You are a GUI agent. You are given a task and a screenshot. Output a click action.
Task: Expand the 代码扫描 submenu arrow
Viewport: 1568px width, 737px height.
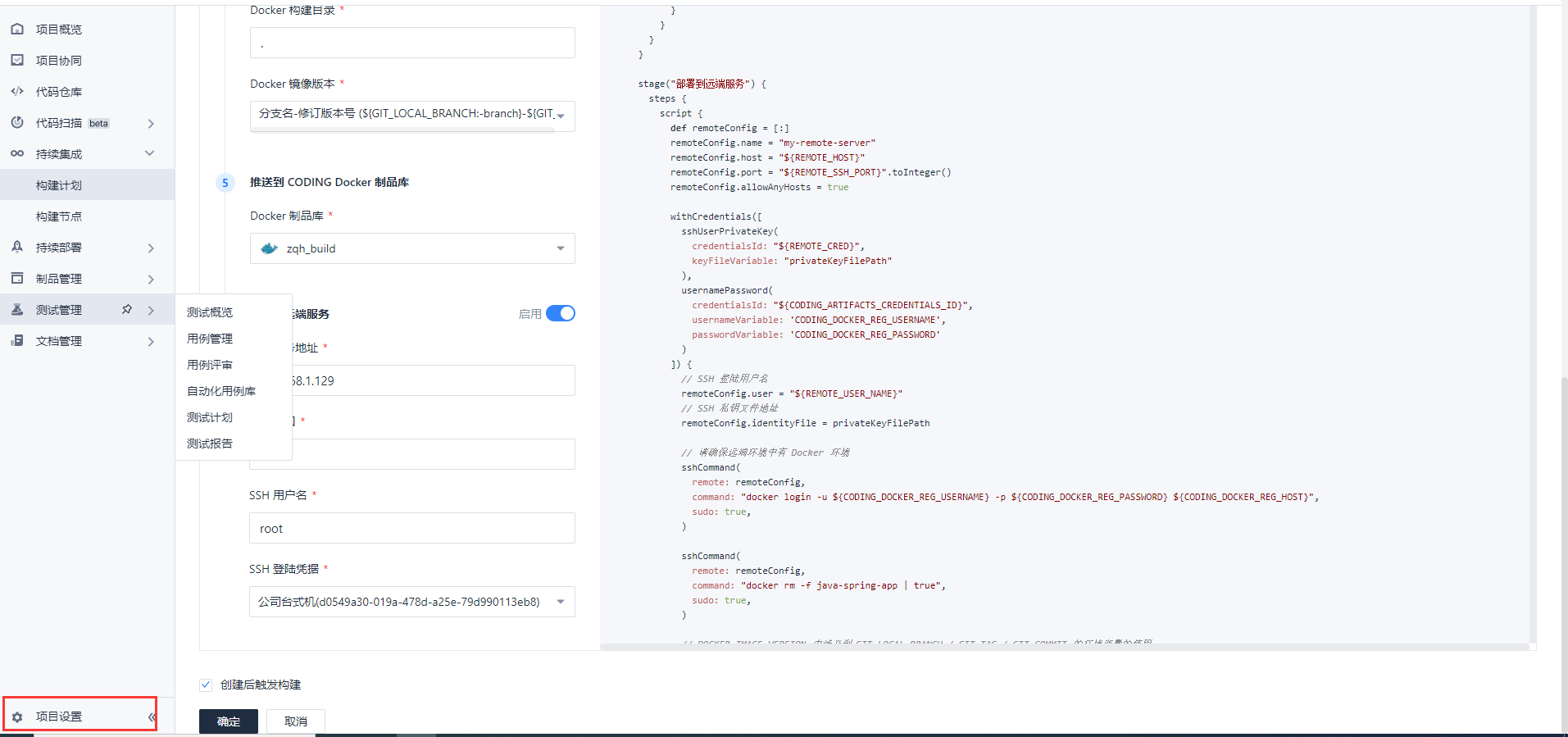click(x=151, y=123)
